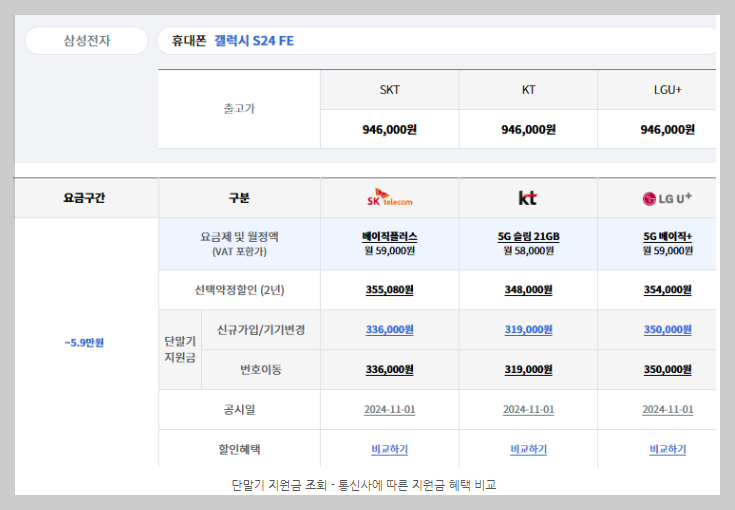Viewport: 735px width, 510px height.
Task: Click the 선택약정할인 (2년) label
Action: pos(239,290)
